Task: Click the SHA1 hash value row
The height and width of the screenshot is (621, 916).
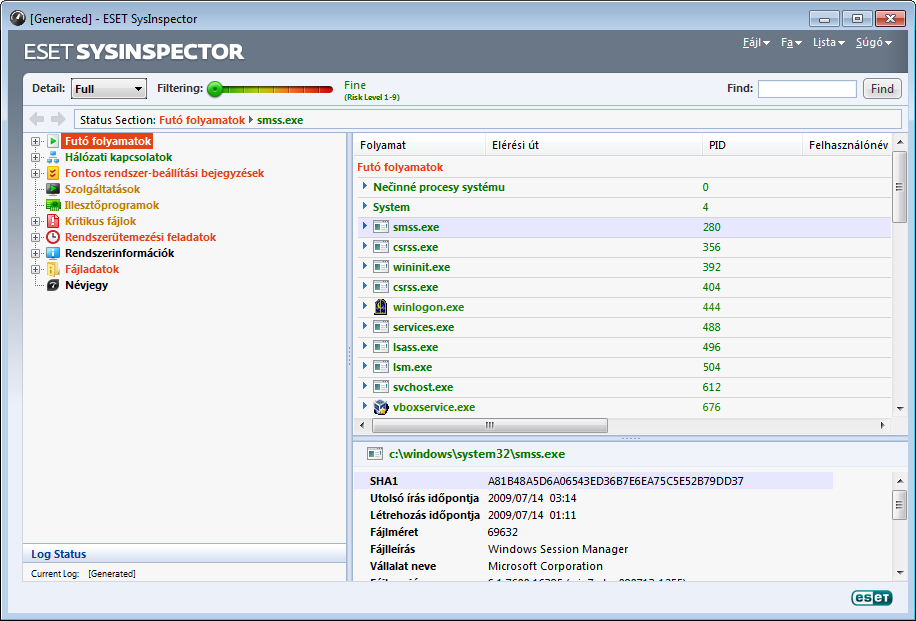Action: (594, 481)
